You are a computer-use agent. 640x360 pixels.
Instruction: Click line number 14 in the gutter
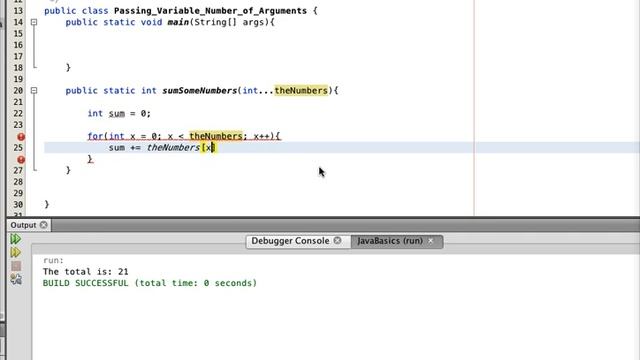[18, 22]
